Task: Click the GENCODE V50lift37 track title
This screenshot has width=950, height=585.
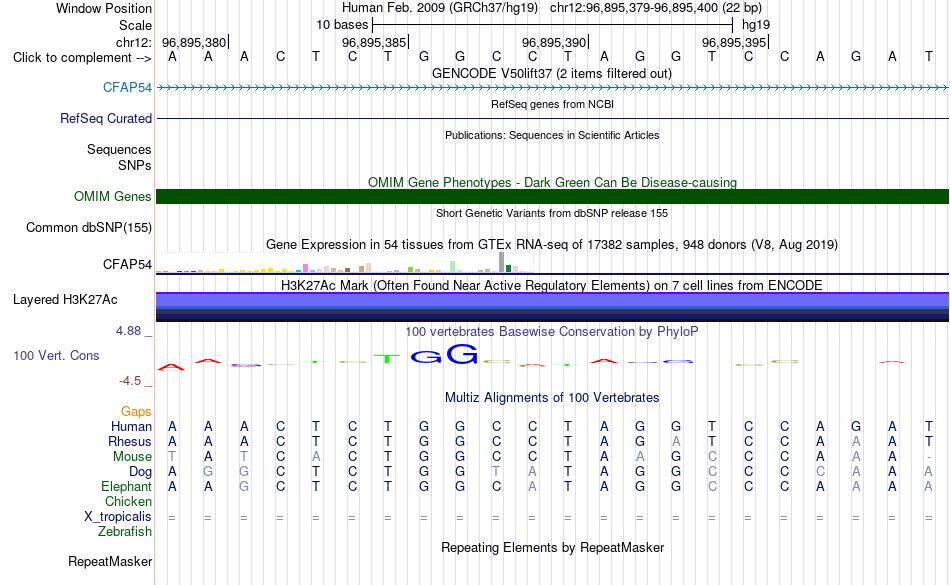Action: tap(552, 73)
